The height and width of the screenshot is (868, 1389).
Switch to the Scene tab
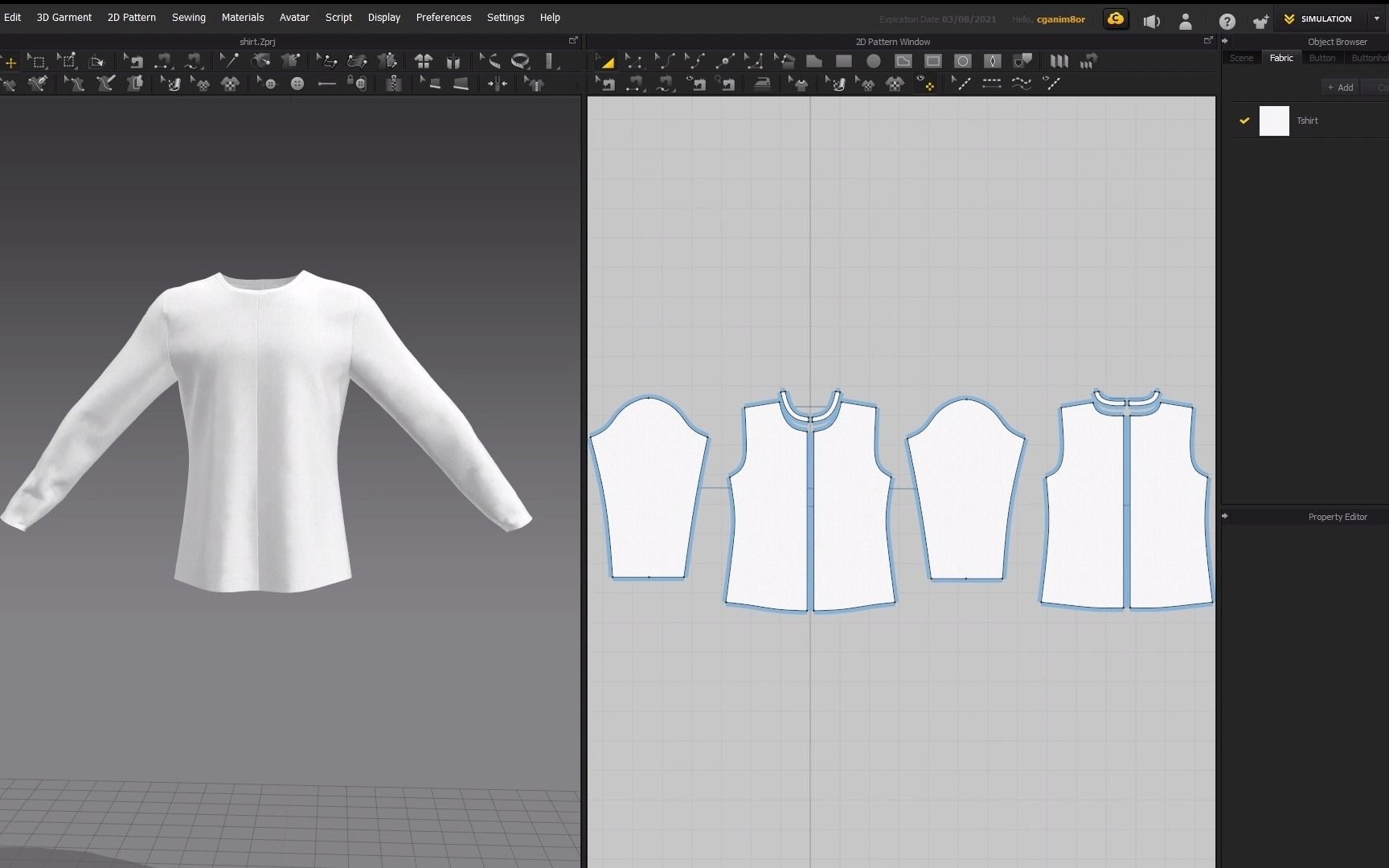[x=1242, y=57]
